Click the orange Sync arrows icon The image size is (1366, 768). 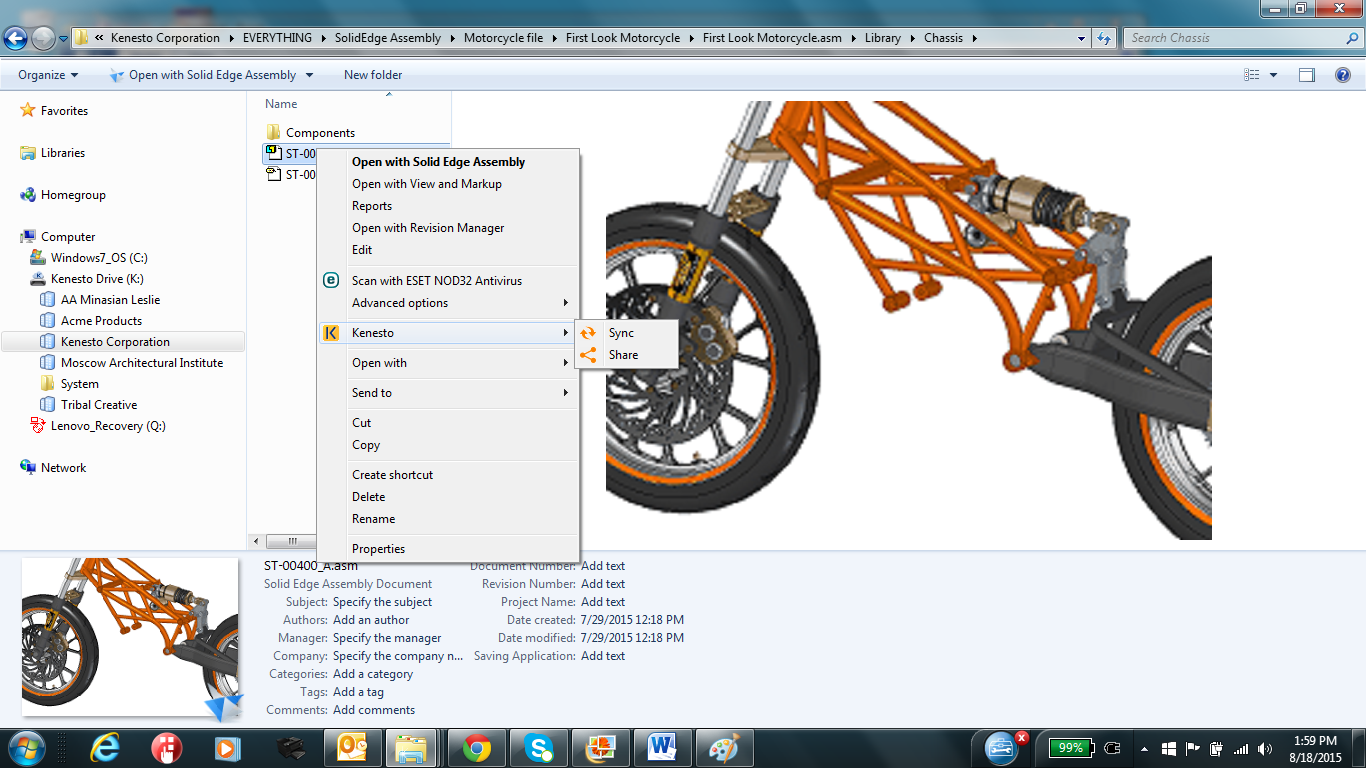(588, 333)
